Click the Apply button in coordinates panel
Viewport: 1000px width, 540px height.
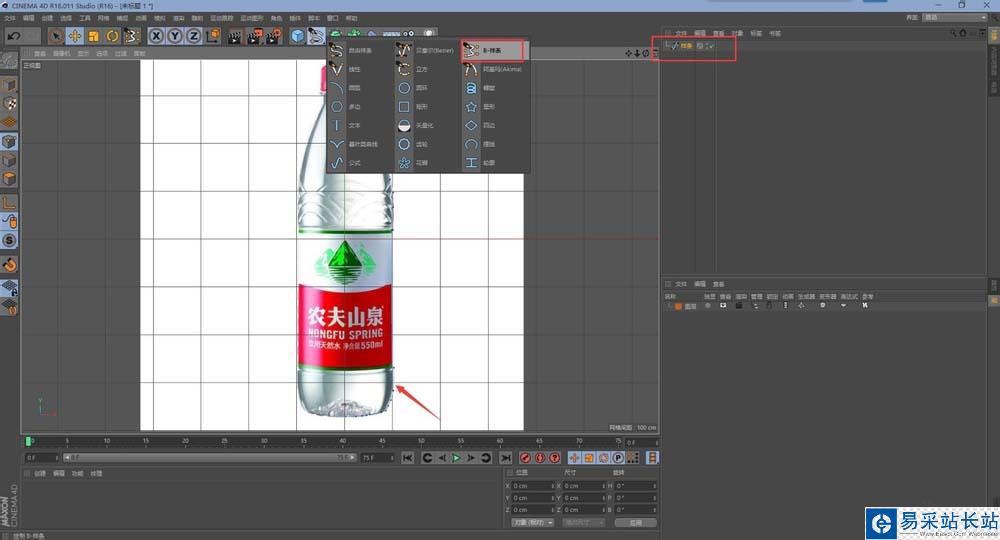pyautogui.click(x=635, y=523)
